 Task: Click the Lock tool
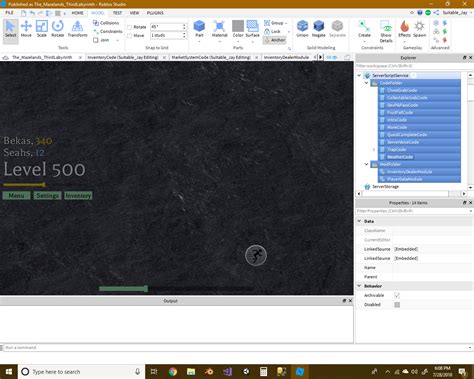(272, 31)
